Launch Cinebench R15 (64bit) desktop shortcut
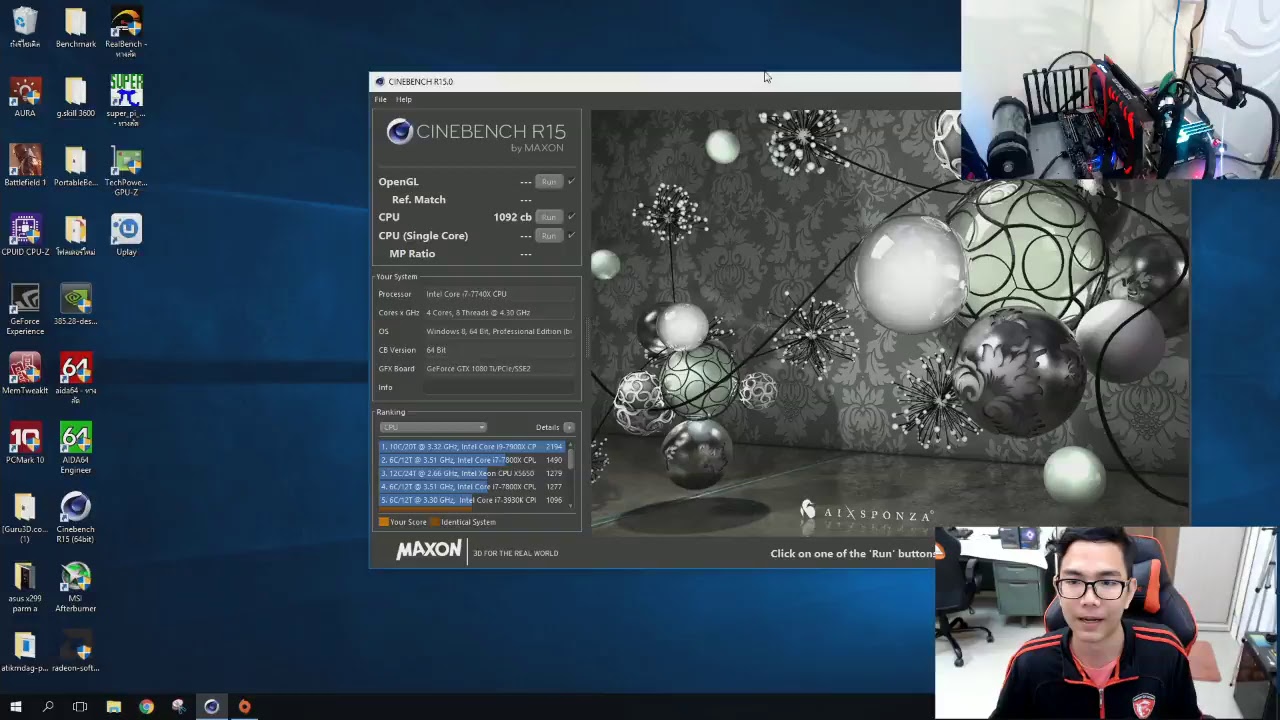 tap(76, 517)
